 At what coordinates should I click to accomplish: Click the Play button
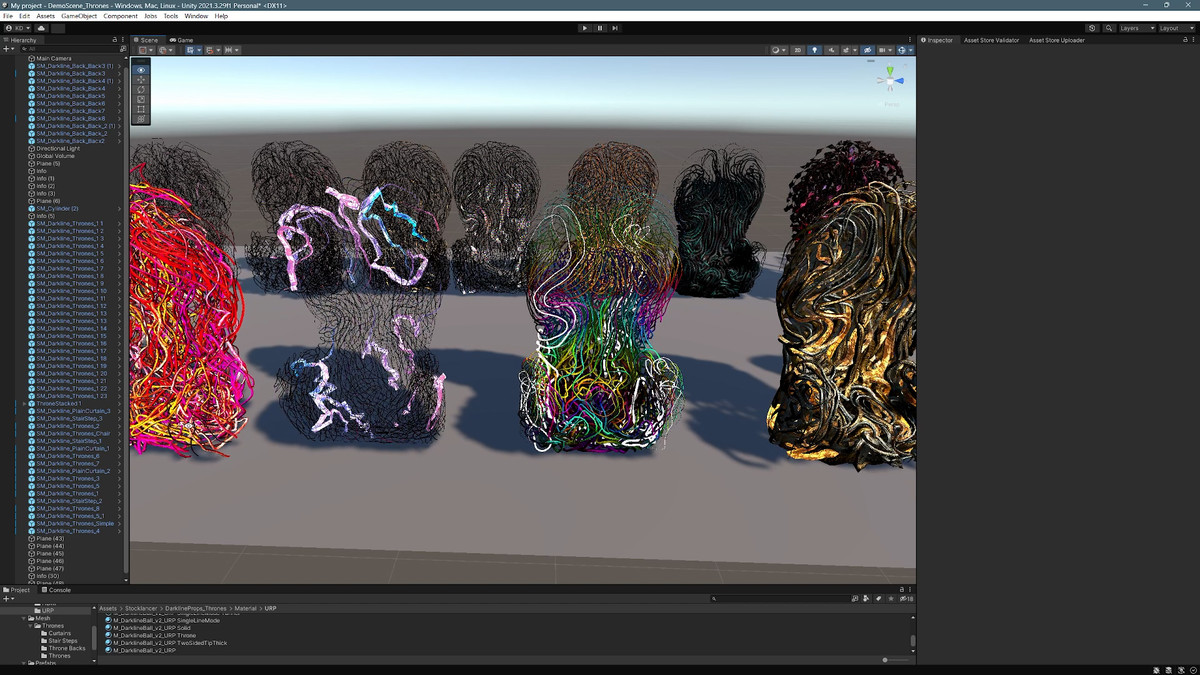[585, 28]
